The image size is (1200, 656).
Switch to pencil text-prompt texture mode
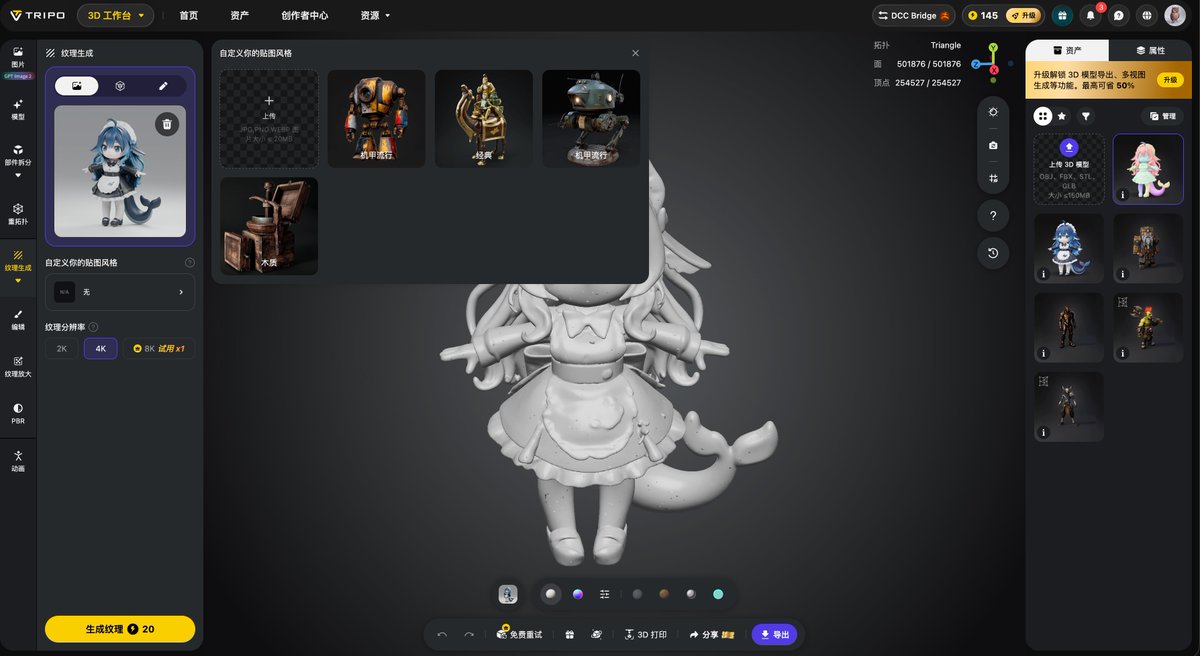(163, 86)
